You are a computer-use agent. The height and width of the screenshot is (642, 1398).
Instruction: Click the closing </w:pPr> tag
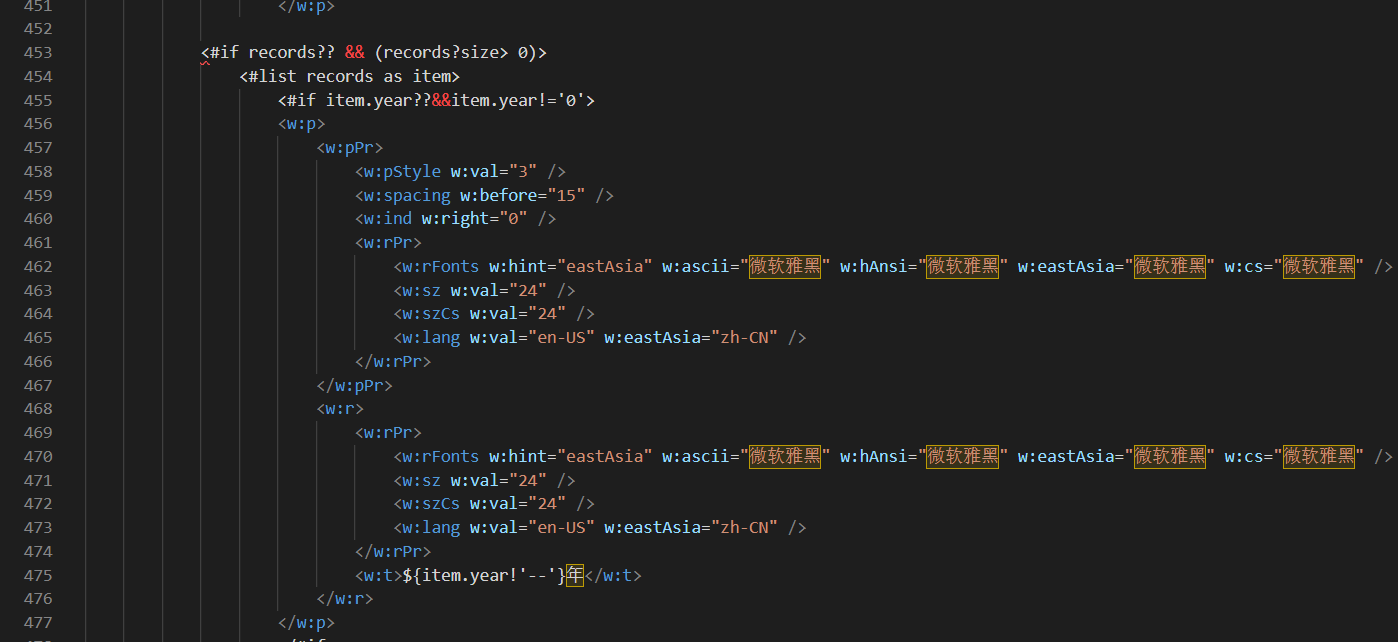[x=355, y=385]
